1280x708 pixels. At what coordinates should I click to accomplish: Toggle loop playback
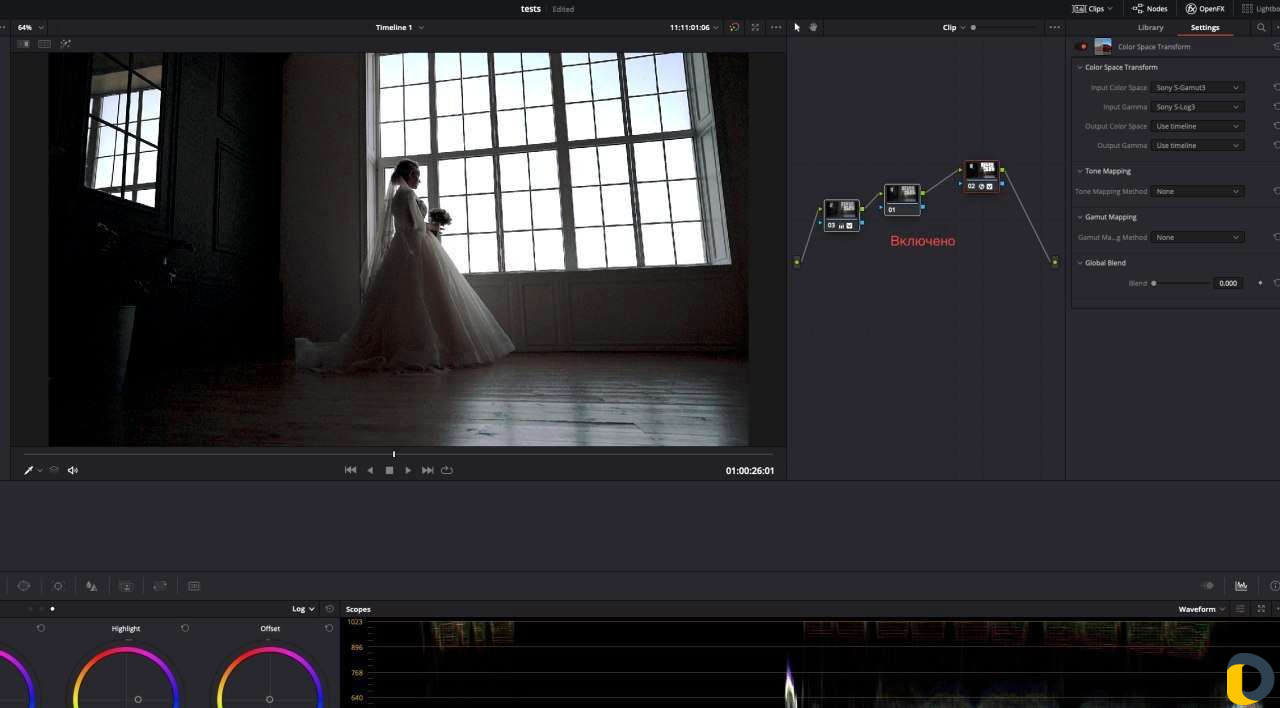[447, 470]
